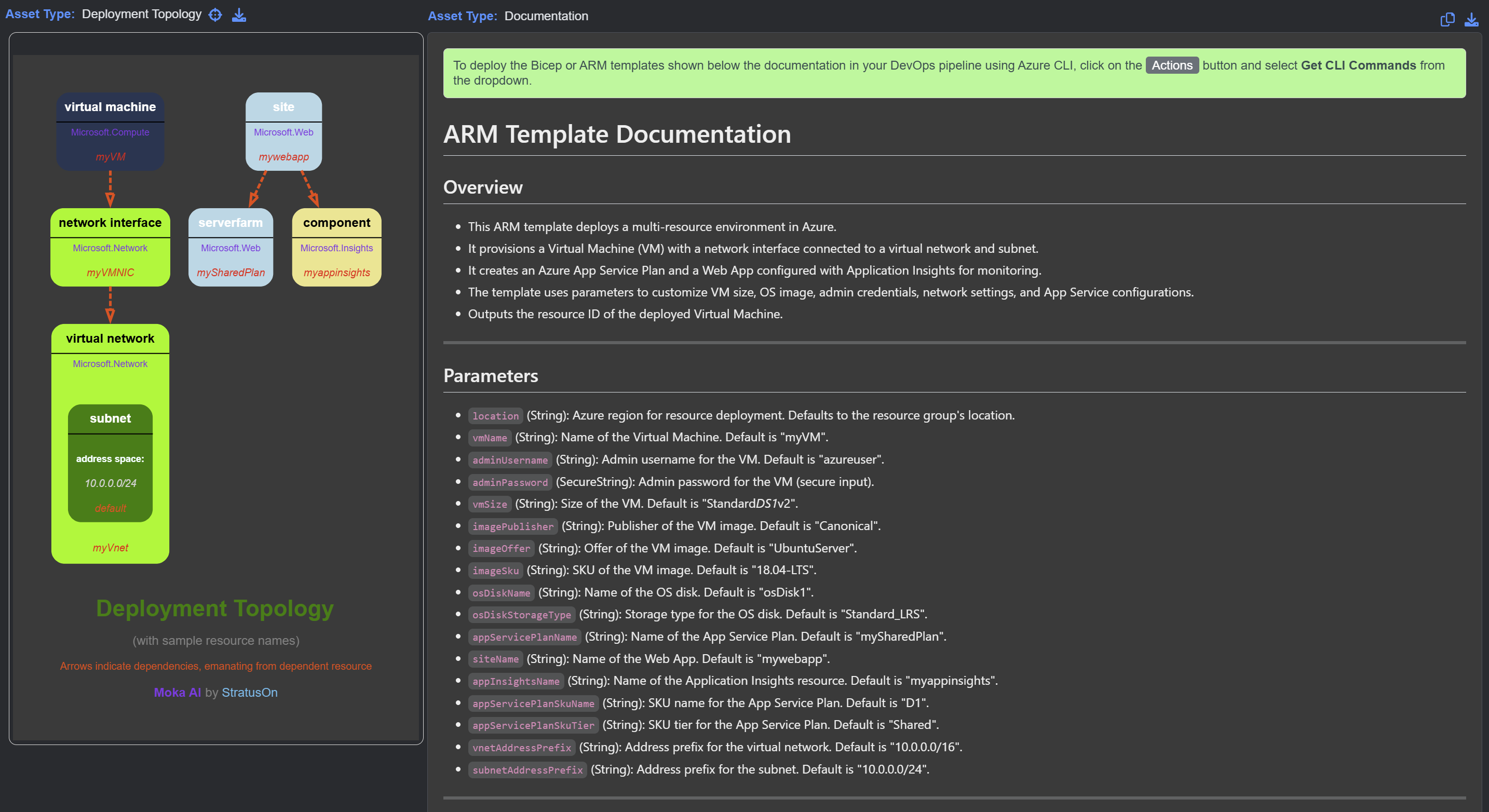
Task: Click the subnetAddressPrefix parameter chip
Action: (x=526, y=770)
